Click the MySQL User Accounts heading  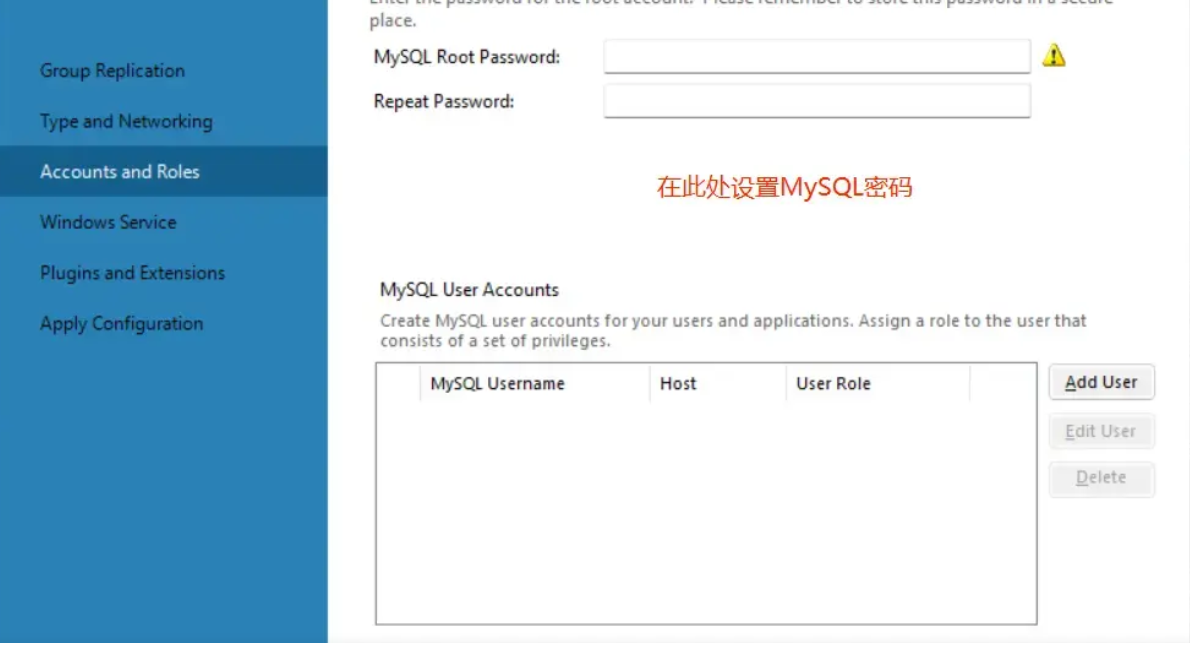pos(469,290)
